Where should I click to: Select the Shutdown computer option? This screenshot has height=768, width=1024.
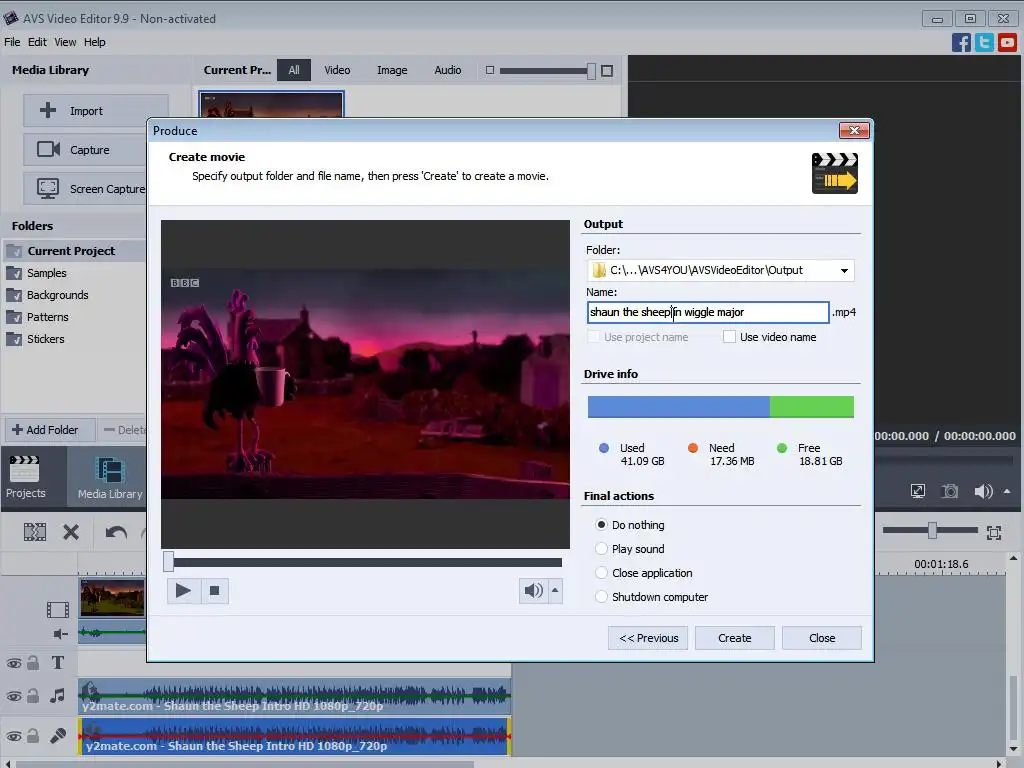601,597
